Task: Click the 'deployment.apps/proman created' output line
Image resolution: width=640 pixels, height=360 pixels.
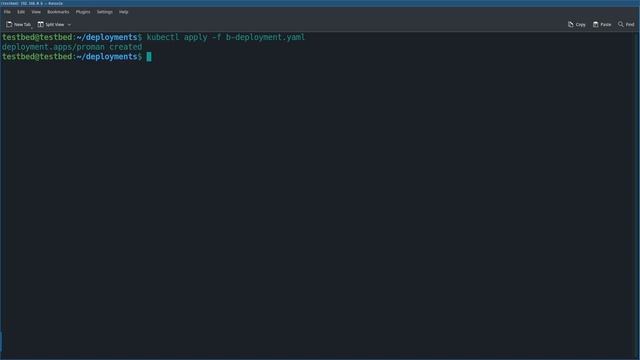Action: [72, 47]
